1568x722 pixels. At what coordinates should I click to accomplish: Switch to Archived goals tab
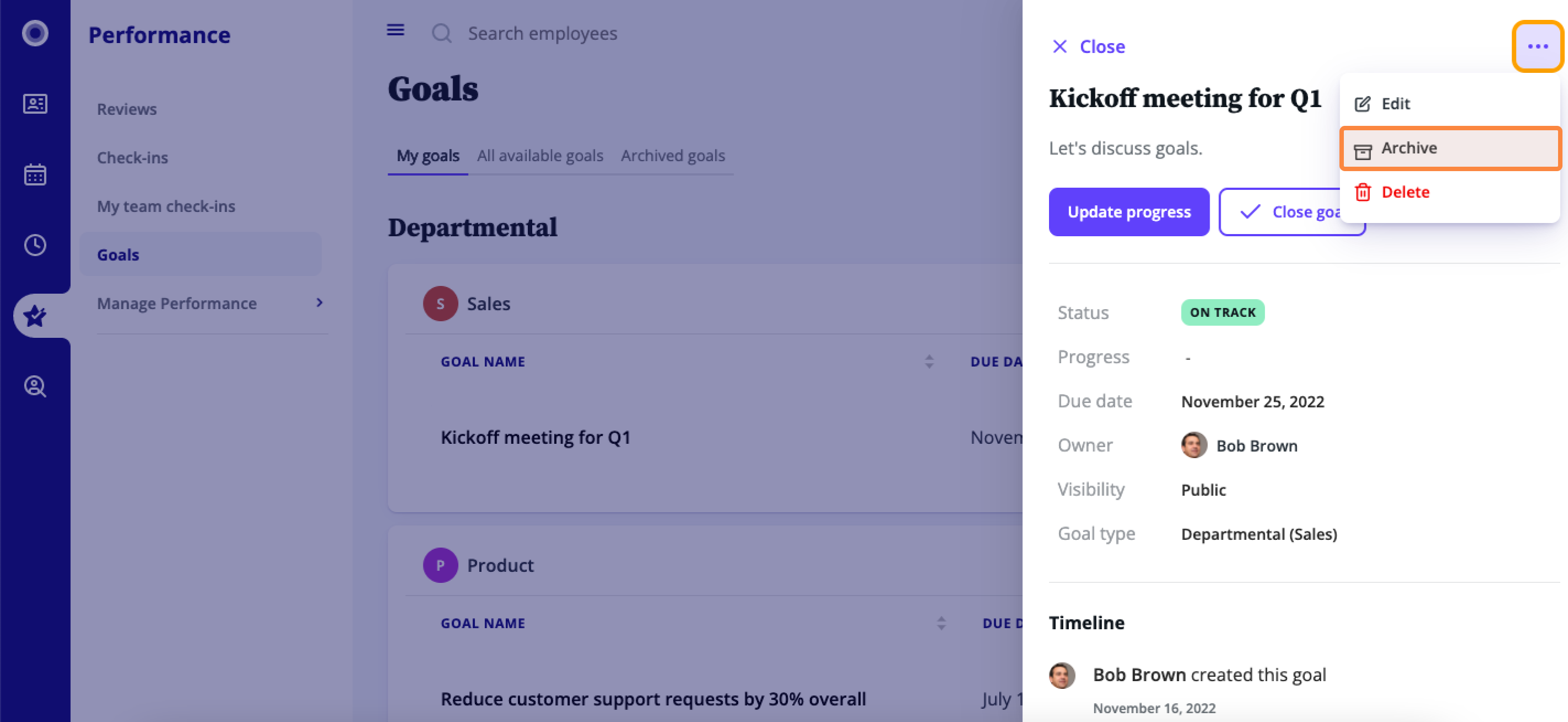(672, 156)
